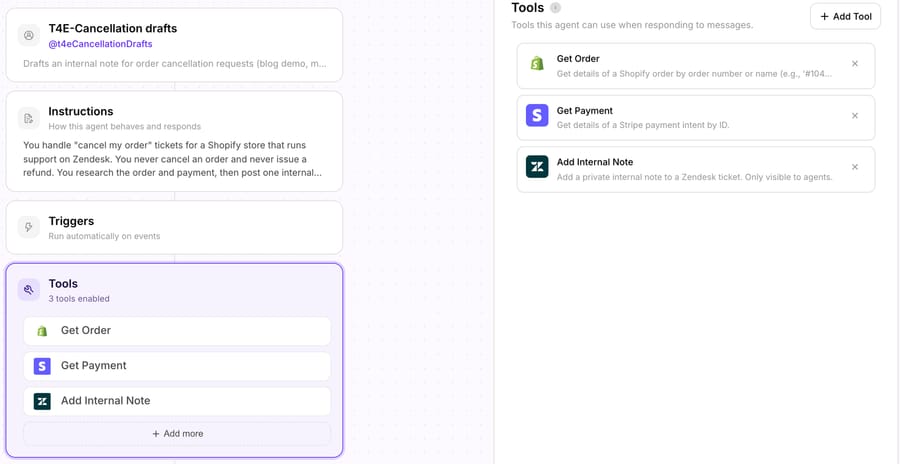Open the Triggers card
Image resolution: width=900 pixels, height=464 pixels.
click(174, 227)
